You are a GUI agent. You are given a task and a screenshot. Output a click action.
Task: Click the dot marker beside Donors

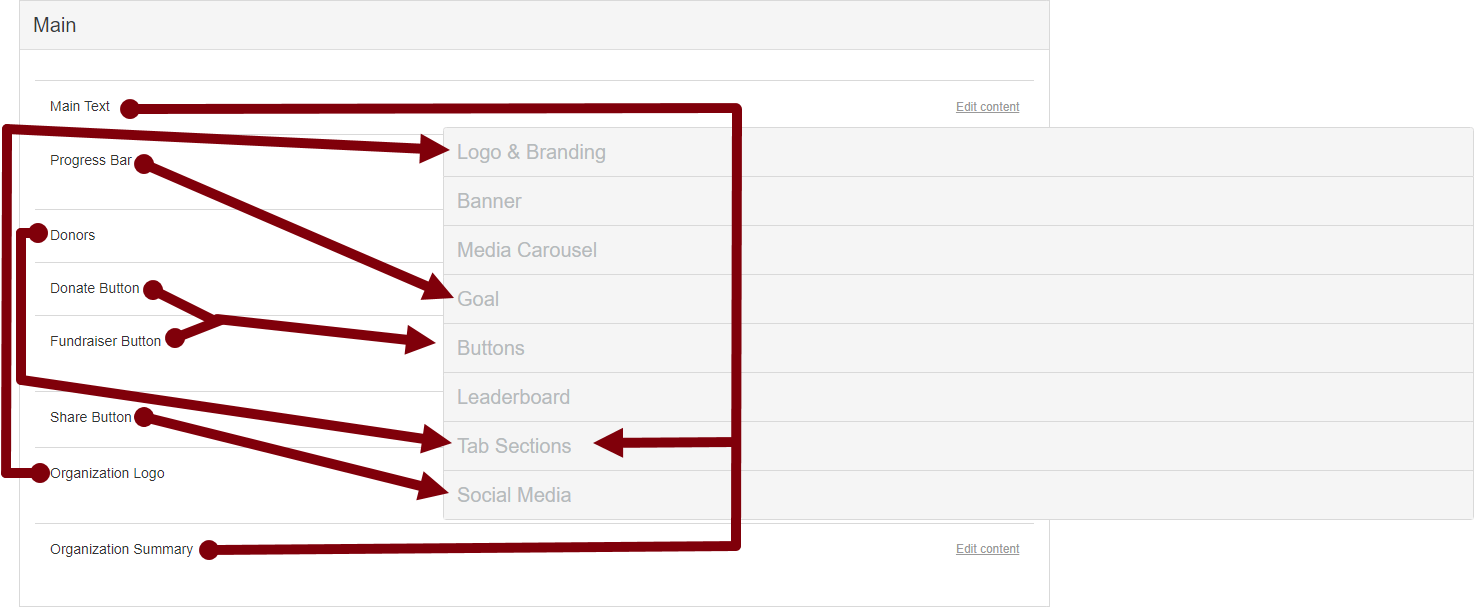pyautogui.click(x=38, y=234)
